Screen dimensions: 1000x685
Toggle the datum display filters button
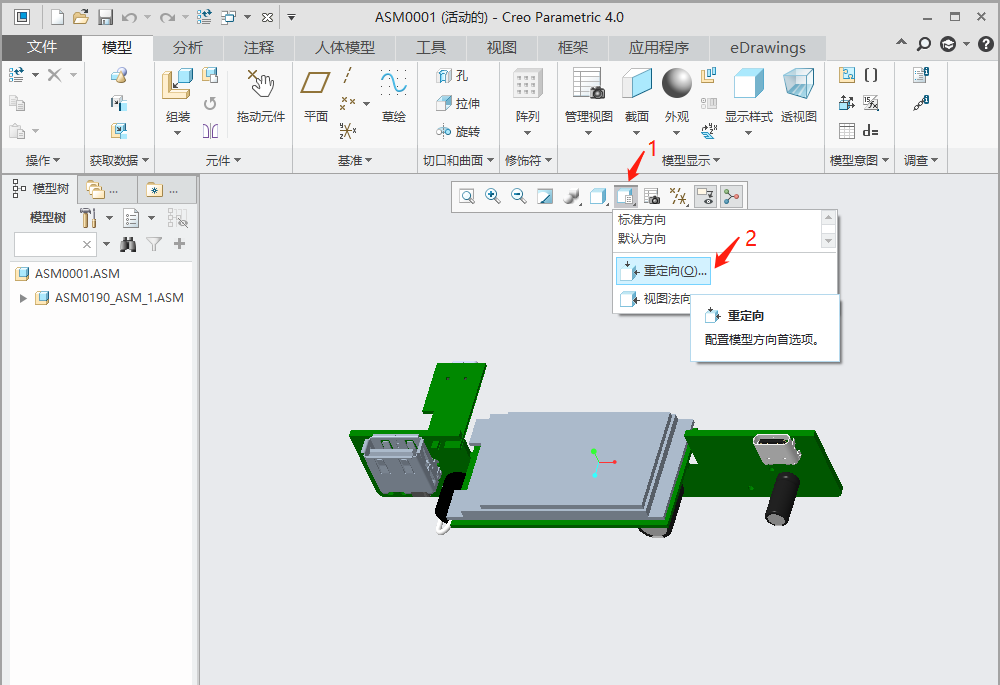coord(679,197)
